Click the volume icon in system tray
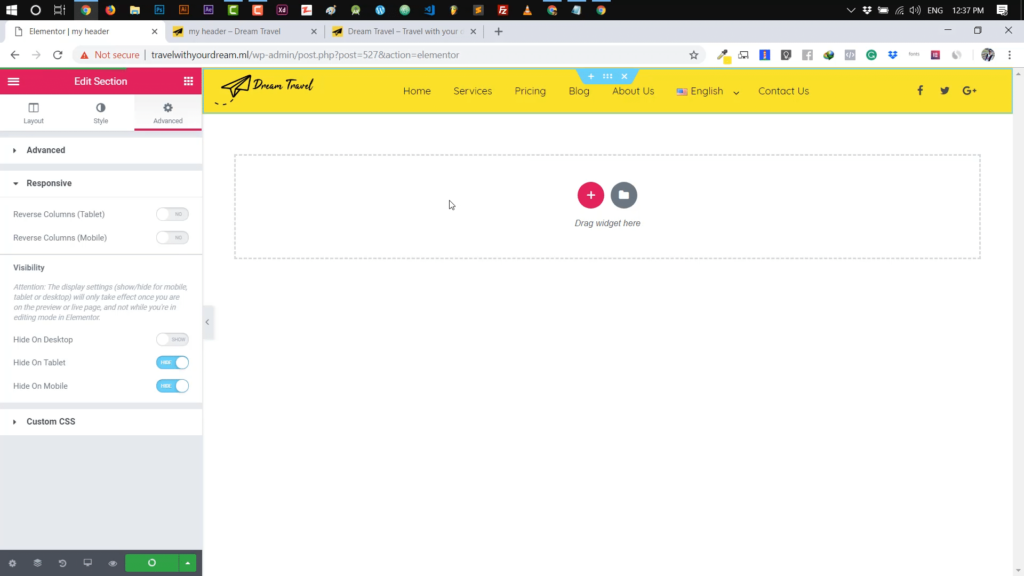Image resolution: width=1024 pixels, height=576 pixels. 915,10
